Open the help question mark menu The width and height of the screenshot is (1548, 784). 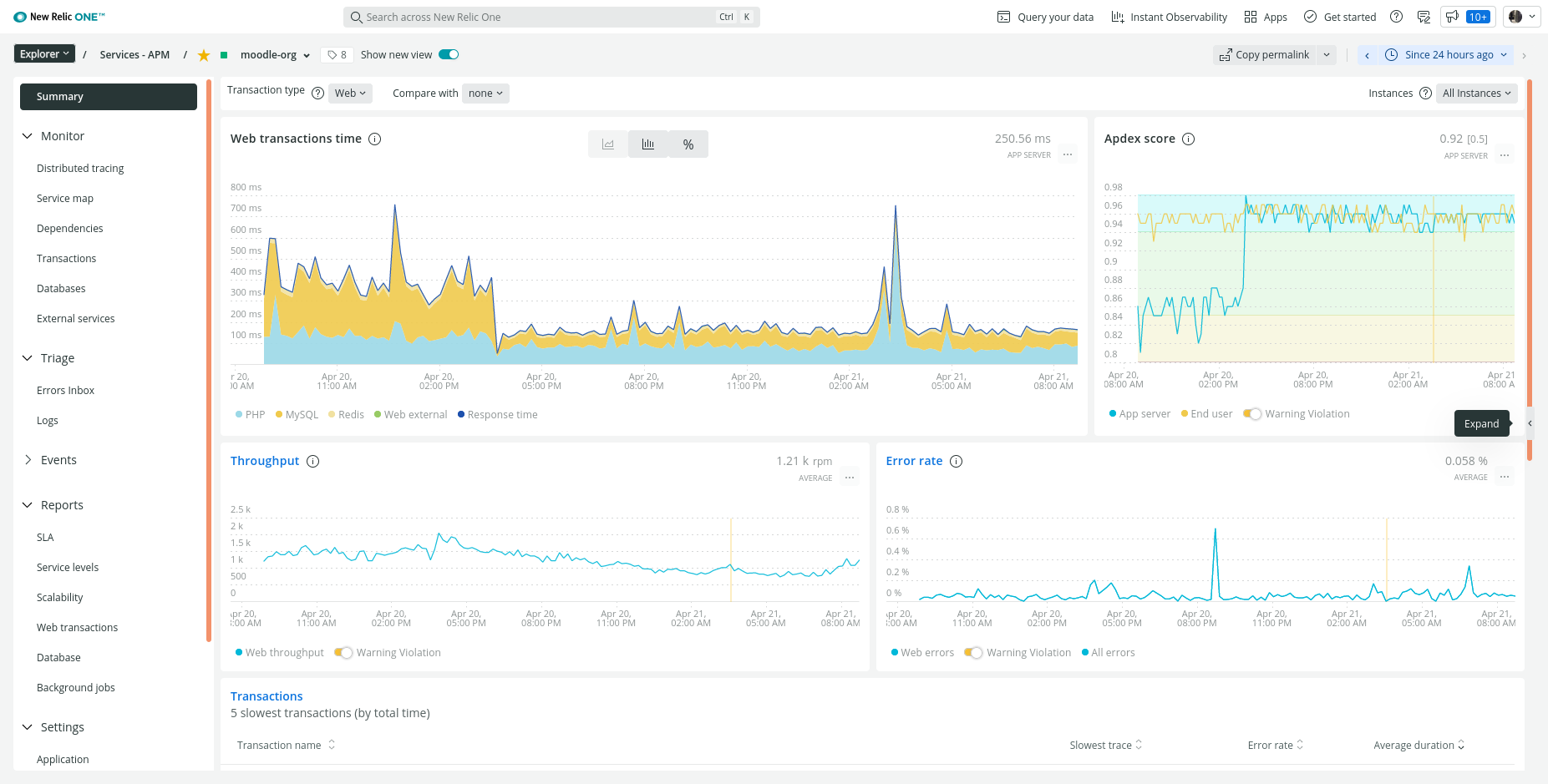tap(1396, 17)
